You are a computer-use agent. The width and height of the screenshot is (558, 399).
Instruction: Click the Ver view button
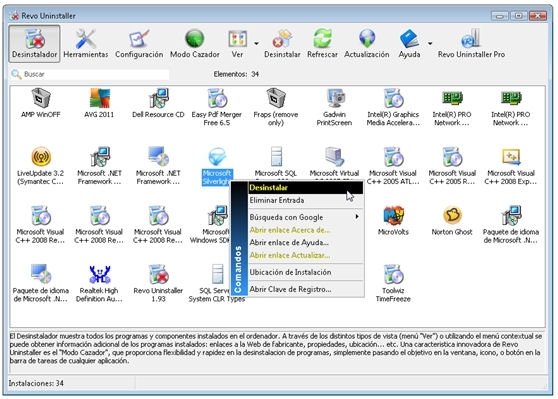238,44
